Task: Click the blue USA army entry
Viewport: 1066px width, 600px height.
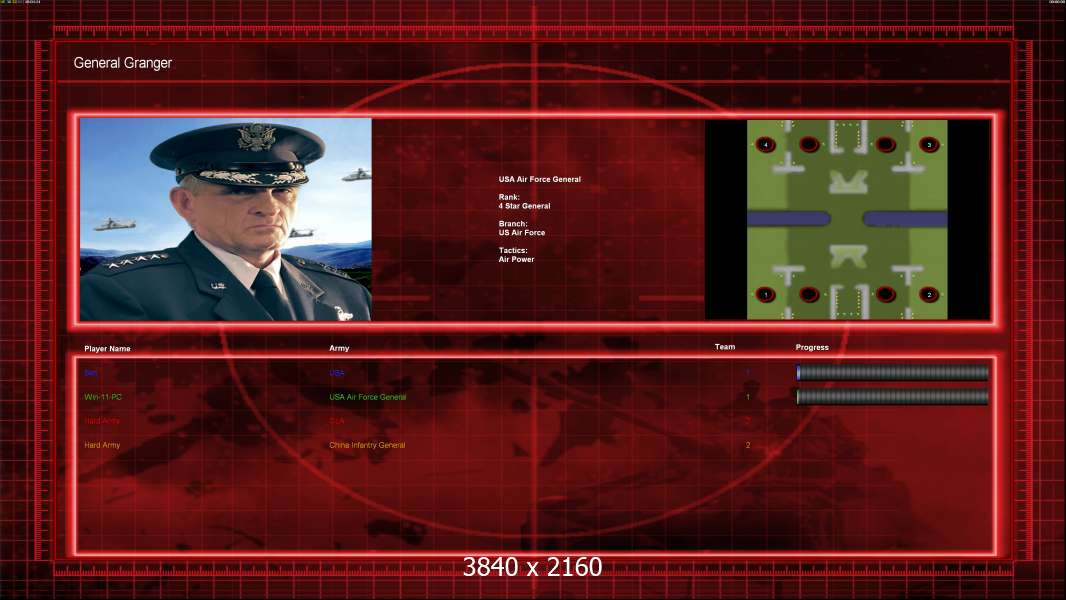Action: pyautogui.click(x=337, y=373)
